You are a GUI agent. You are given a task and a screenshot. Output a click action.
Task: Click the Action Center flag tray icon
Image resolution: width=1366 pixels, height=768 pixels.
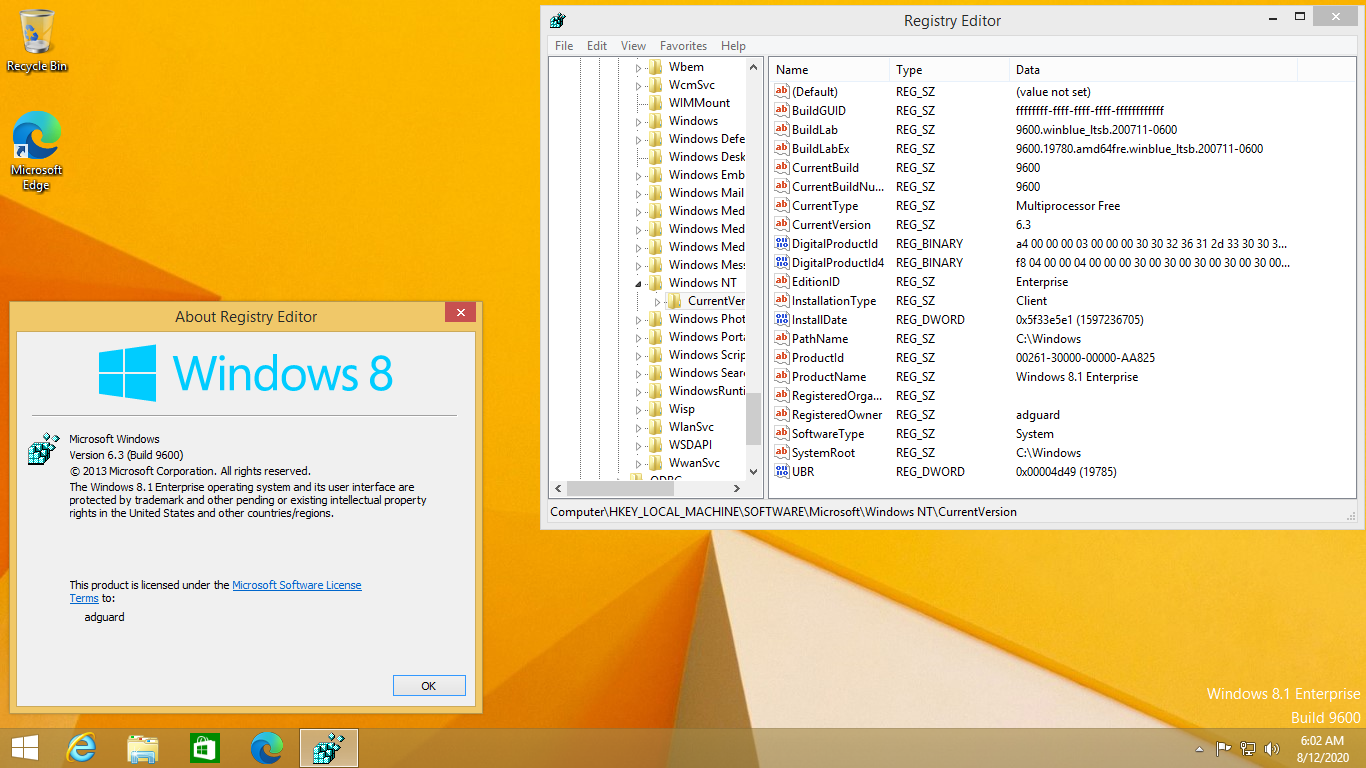coord(1223,748)
